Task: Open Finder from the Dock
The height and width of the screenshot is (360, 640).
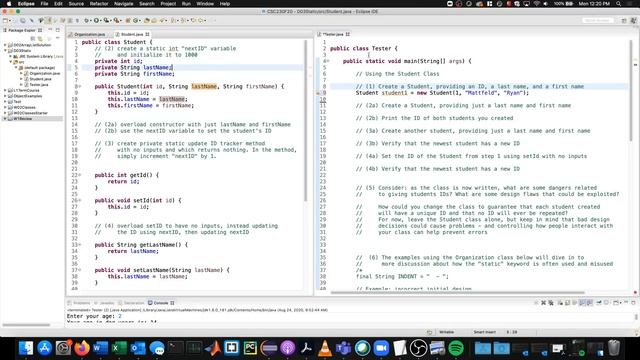Action: (26, 348)
